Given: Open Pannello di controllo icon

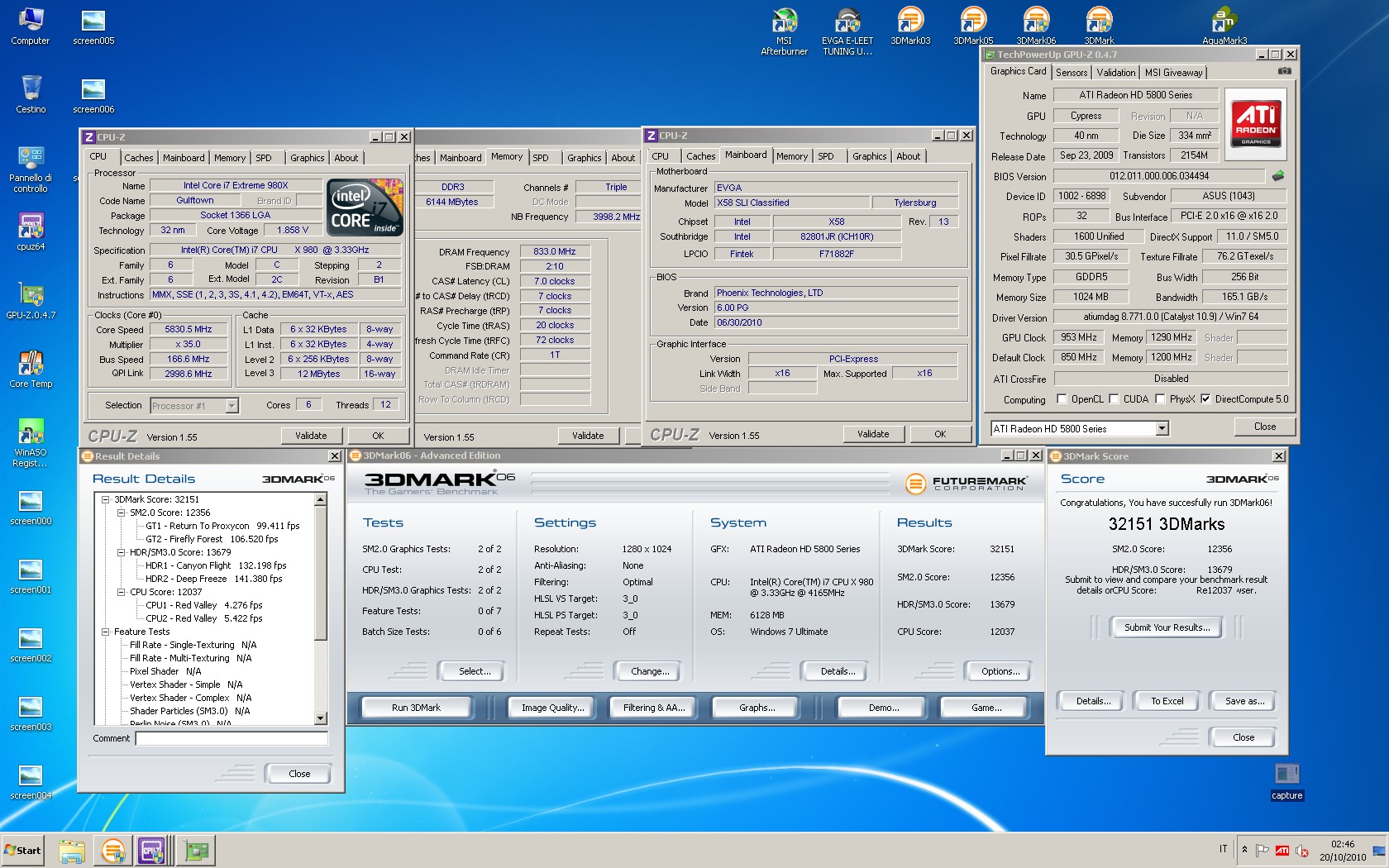Looking at the screenshot, I should pos(31,169).
